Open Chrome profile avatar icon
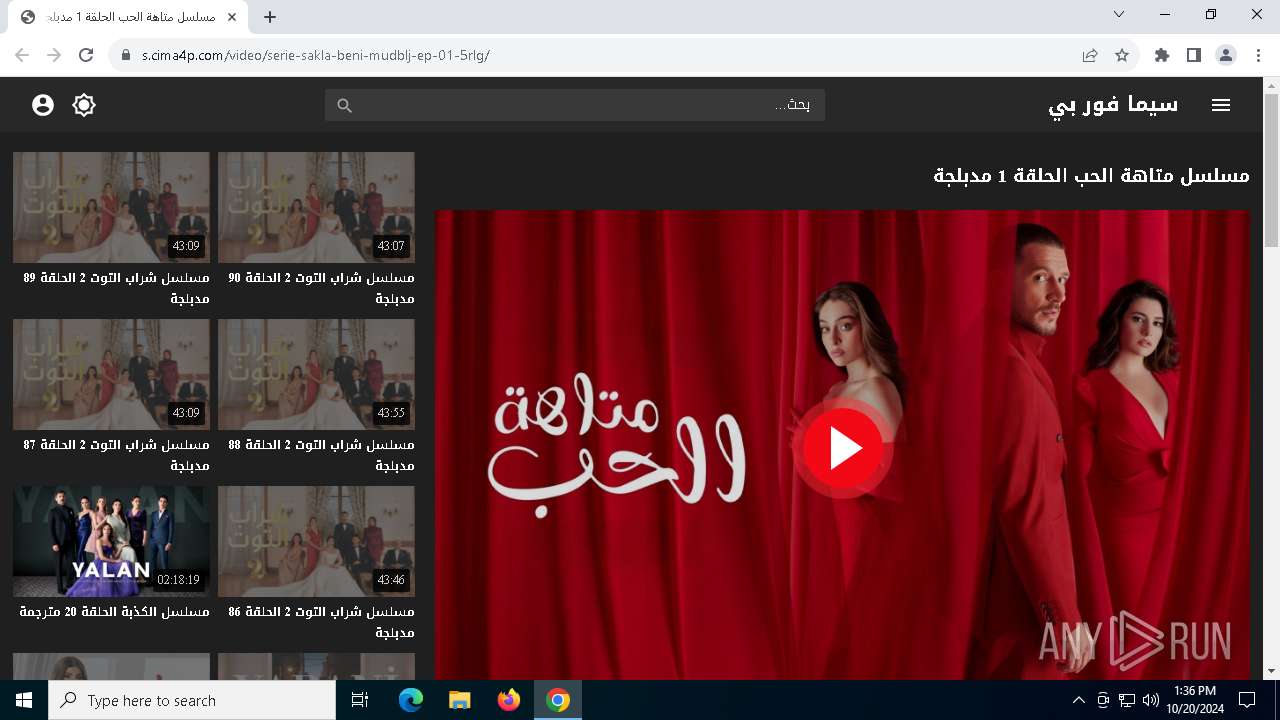The width and height of the screenshot is (1280, 720). (x=1226, y=55)
